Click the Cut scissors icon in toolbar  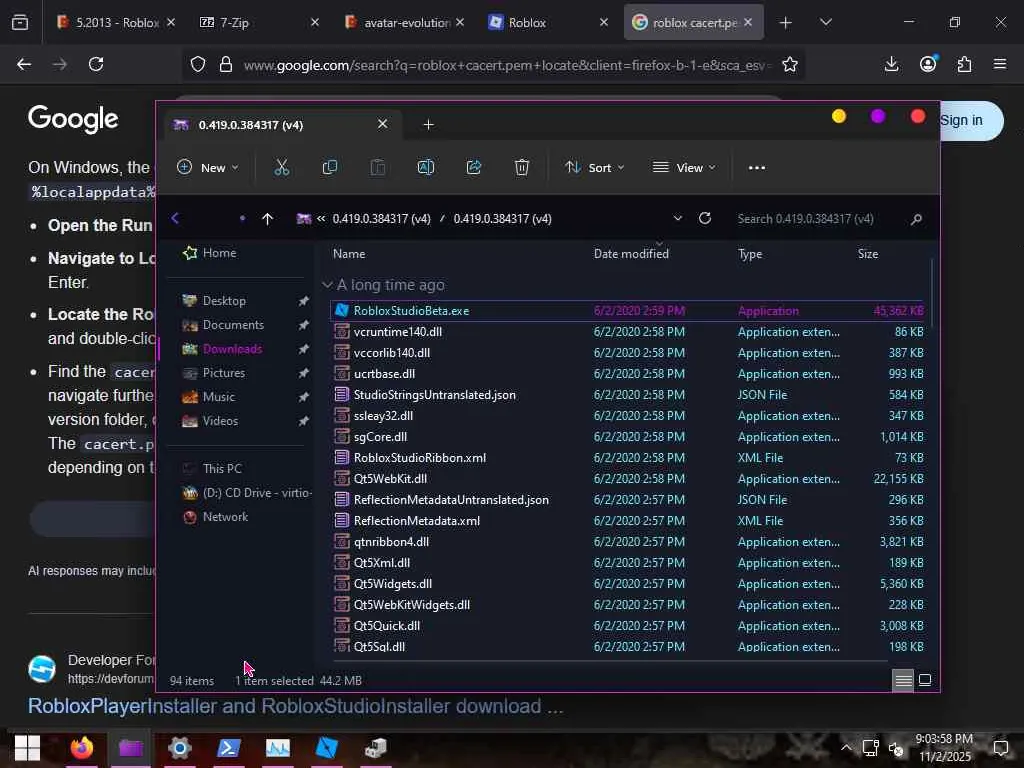[x=282, y=168]
